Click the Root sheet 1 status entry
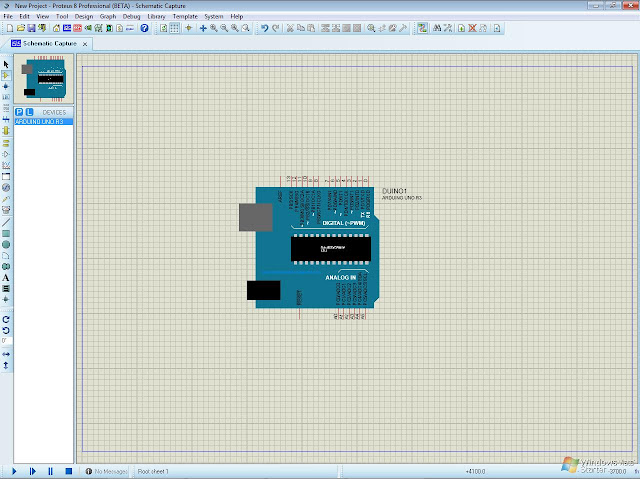Image resolution: width=640 pixels, height=479 pixels. coord(153,471)
